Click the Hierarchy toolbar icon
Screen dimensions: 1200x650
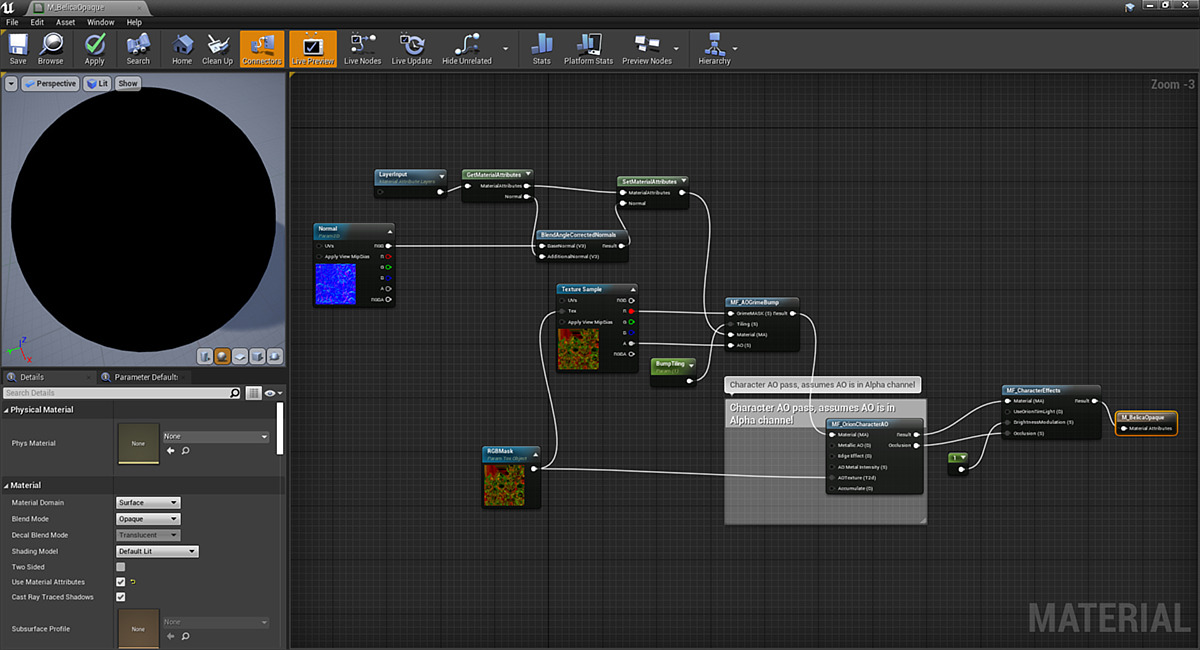pyautogui.click(x=713, y=47)
